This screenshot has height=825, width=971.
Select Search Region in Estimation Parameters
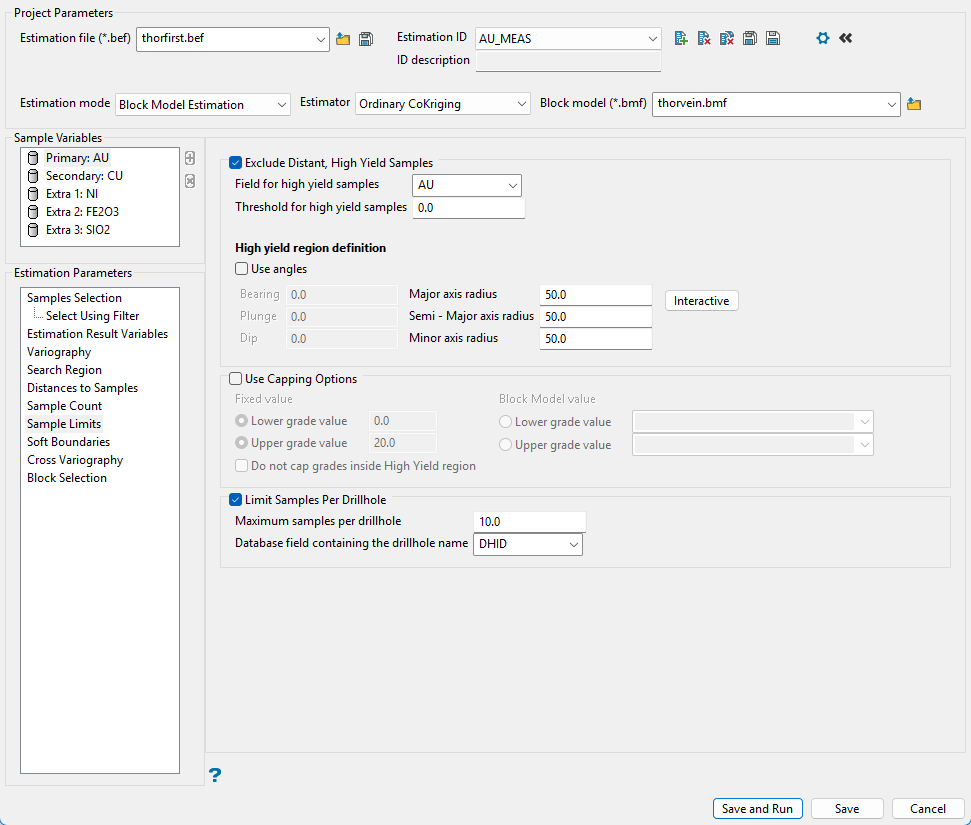(x=64, y=370)
